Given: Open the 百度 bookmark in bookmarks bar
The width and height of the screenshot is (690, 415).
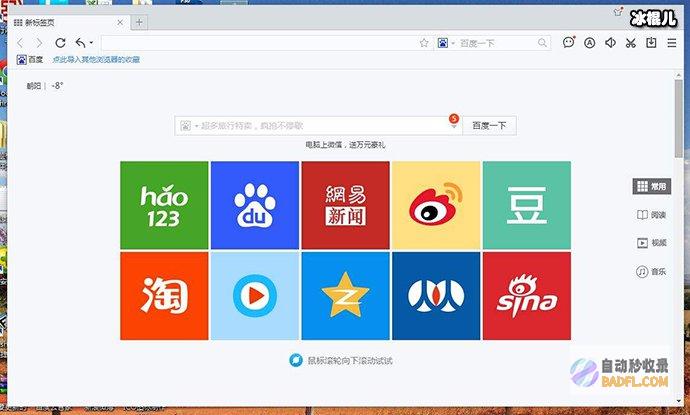Looking at the screenshot, I should click(x=30, y=59).
